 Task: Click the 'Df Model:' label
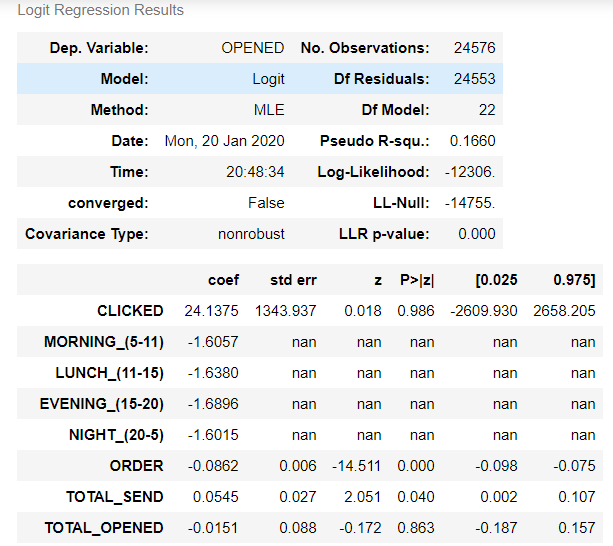click(395, 110)
